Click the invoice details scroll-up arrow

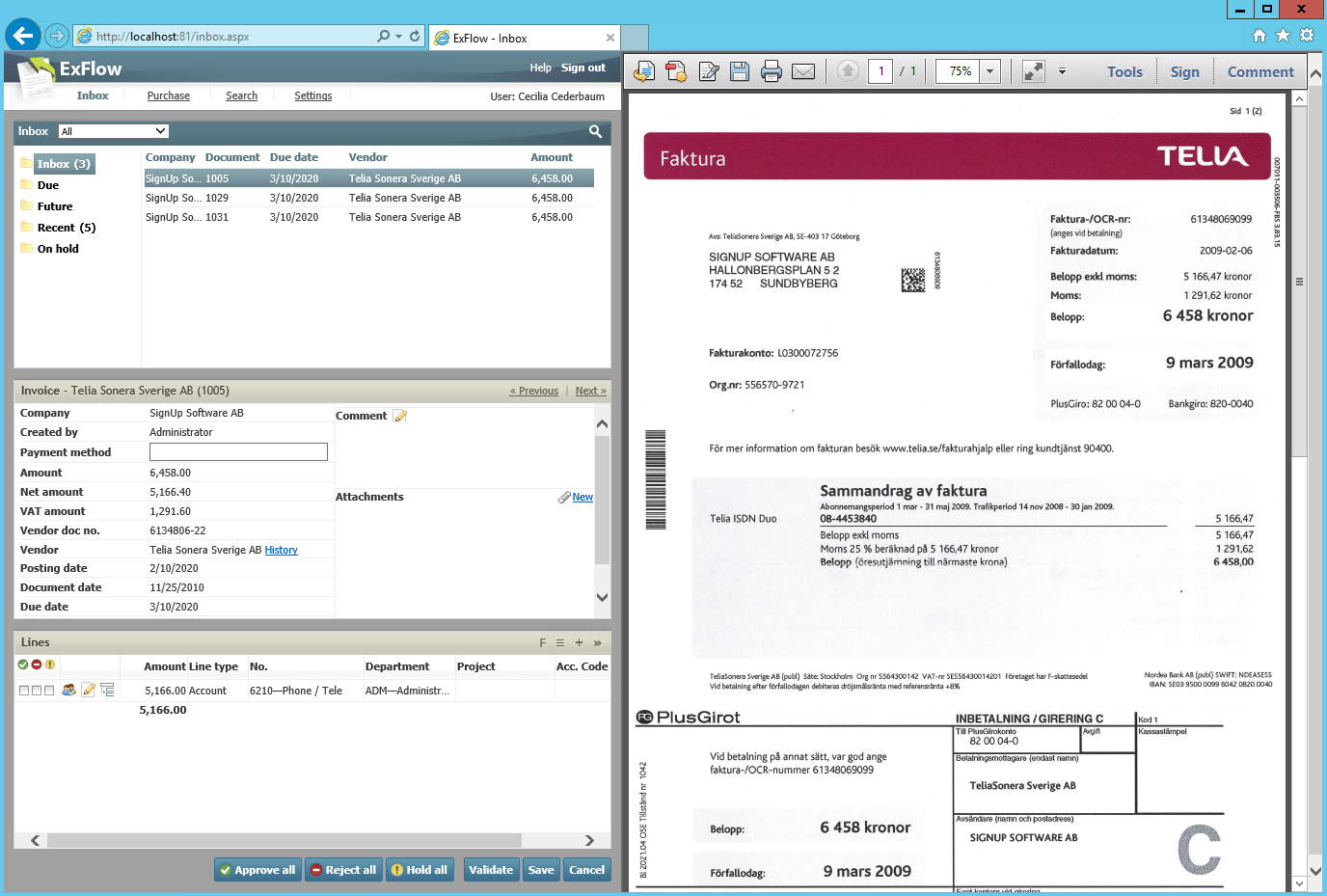coord(603,423)
